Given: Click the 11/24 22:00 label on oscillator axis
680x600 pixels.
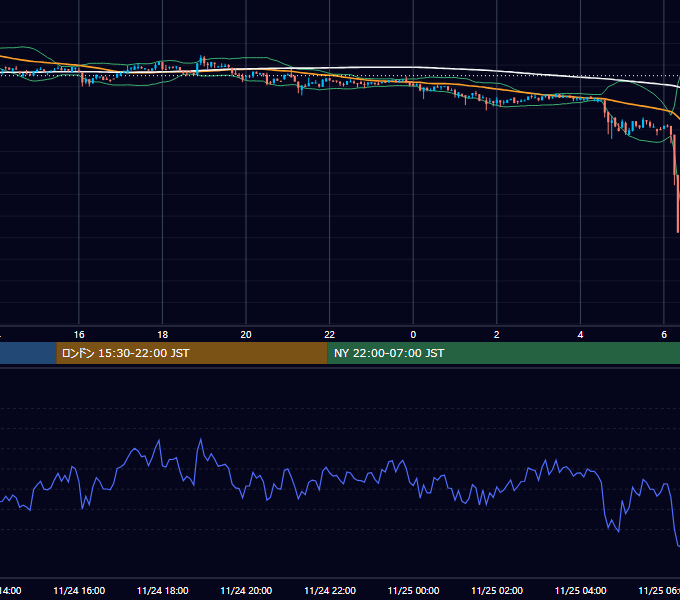Looking at the screenshot, I should [x=330, y=591].
